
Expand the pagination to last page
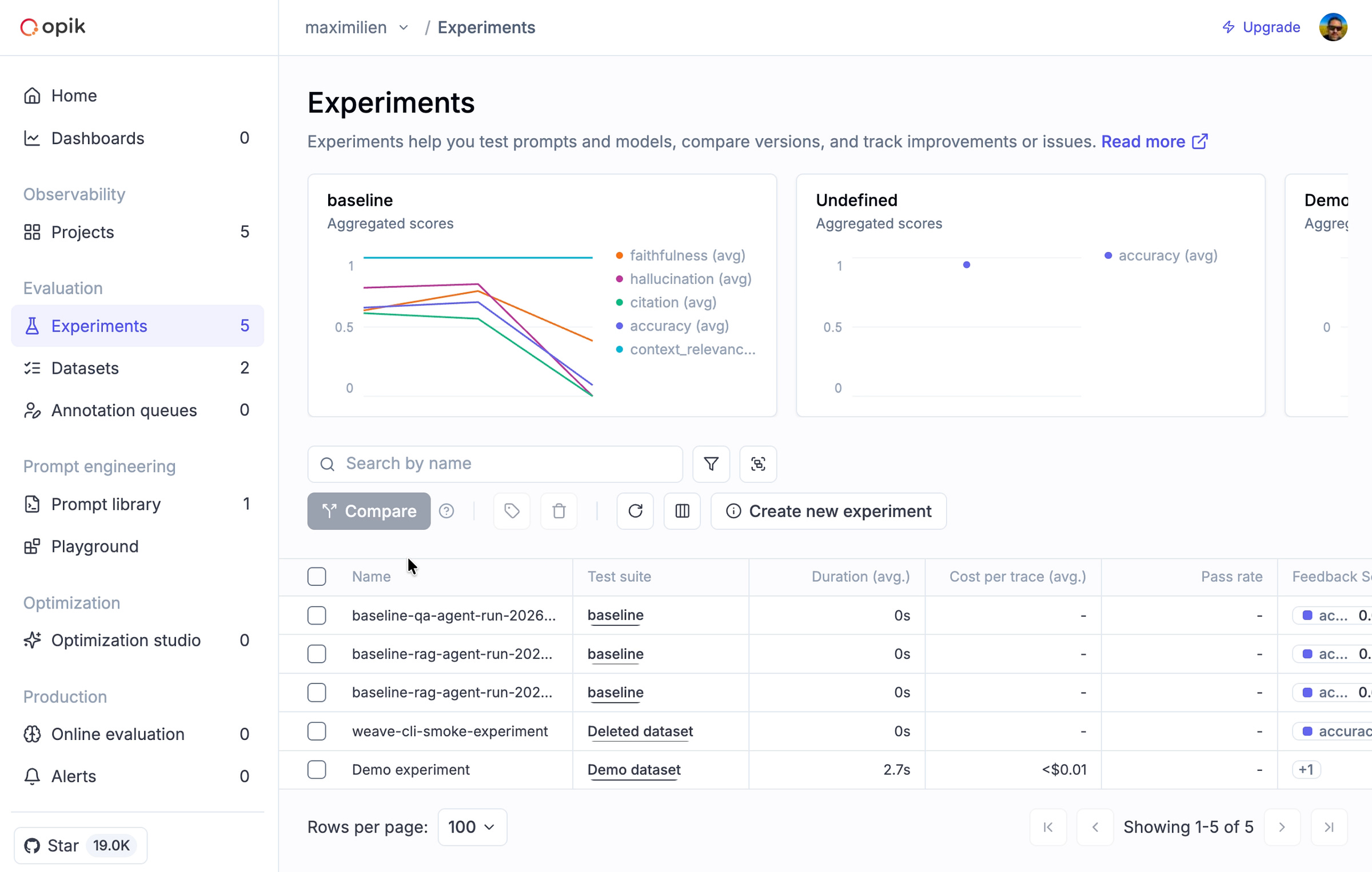[1329, 827]
